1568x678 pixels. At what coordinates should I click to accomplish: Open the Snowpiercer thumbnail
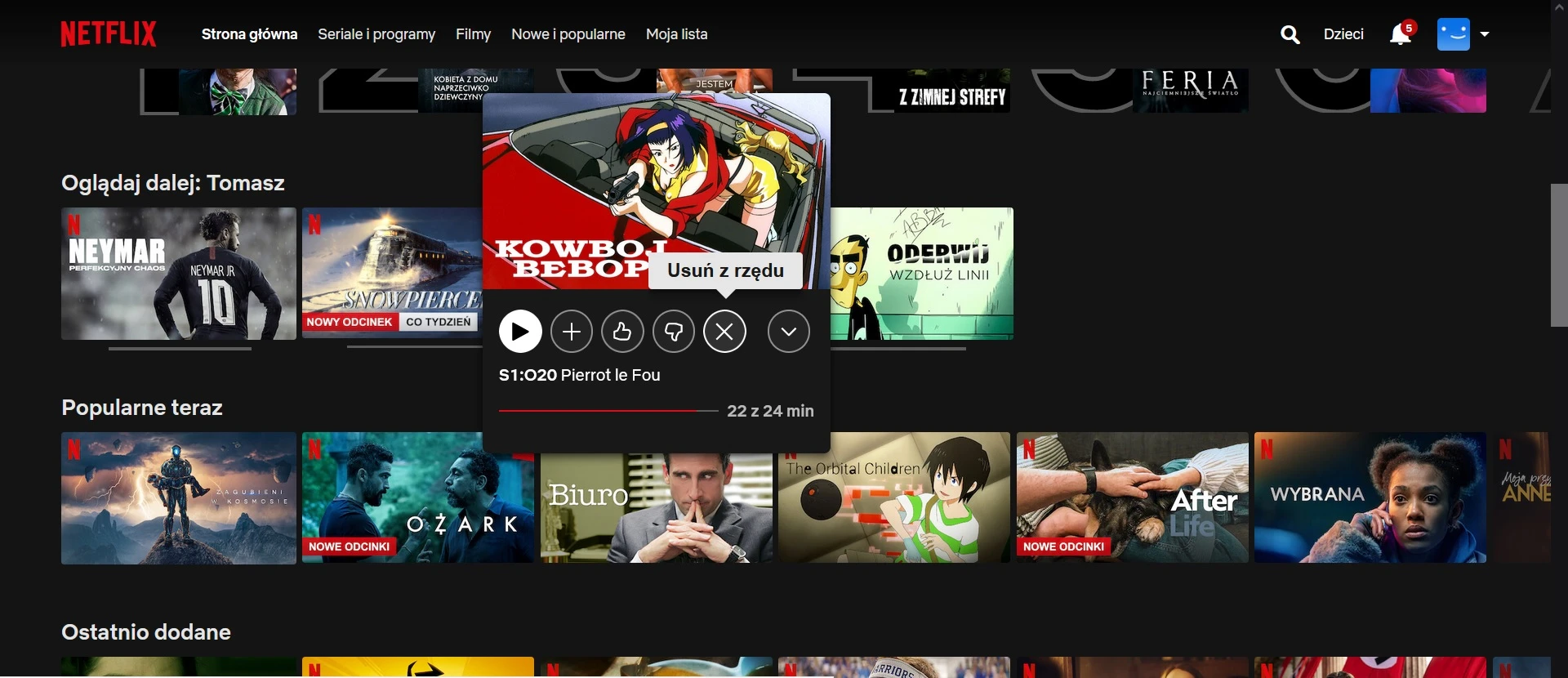click(392, 274)
